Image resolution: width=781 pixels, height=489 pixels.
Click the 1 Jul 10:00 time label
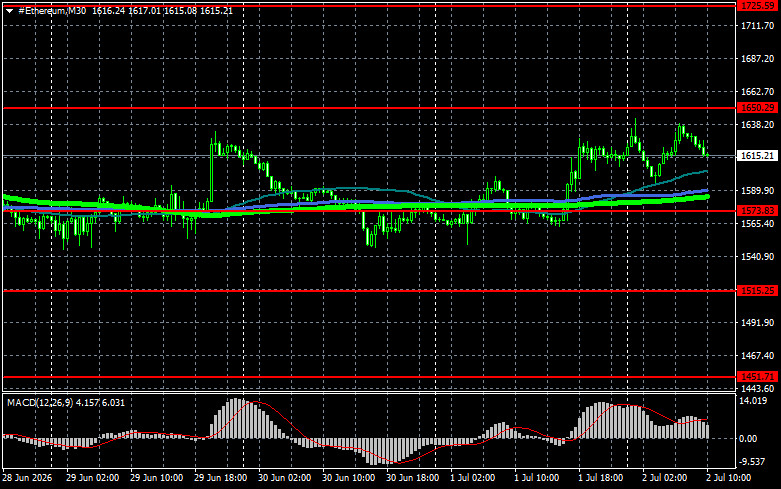coord(536,478)
